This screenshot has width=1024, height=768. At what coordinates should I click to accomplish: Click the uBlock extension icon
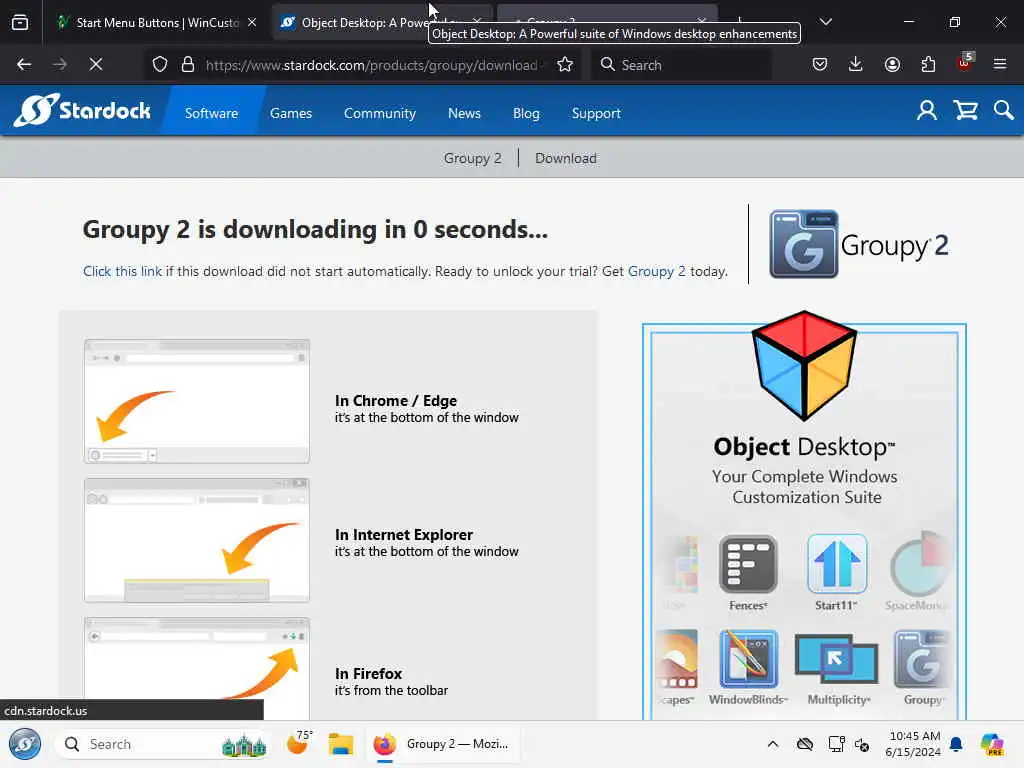pos(965,63)
